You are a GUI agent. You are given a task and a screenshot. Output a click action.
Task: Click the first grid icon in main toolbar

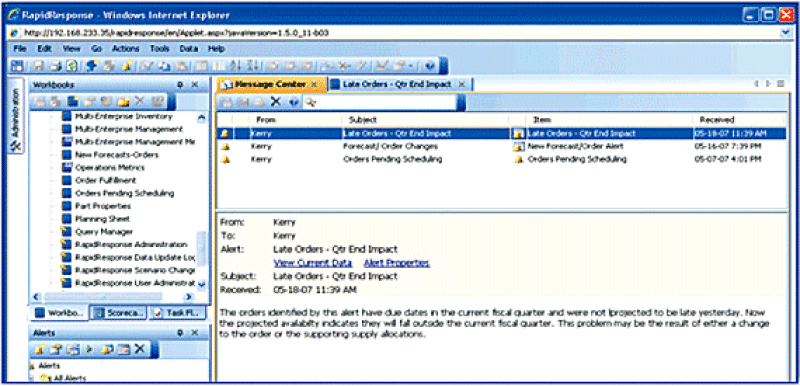[x=17, y=66]
